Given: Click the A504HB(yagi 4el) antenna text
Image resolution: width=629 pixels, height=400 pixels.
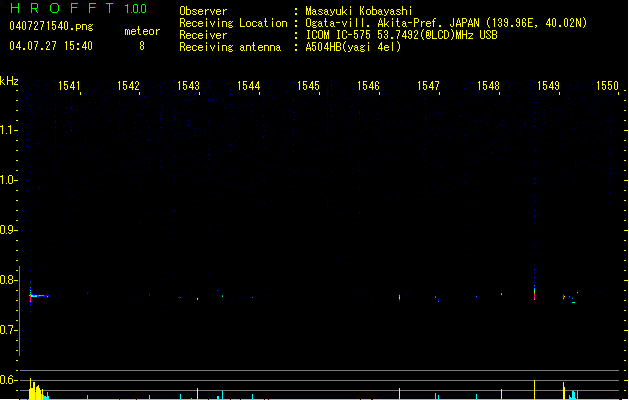Looking at the screenshot, I should point(353,47).
